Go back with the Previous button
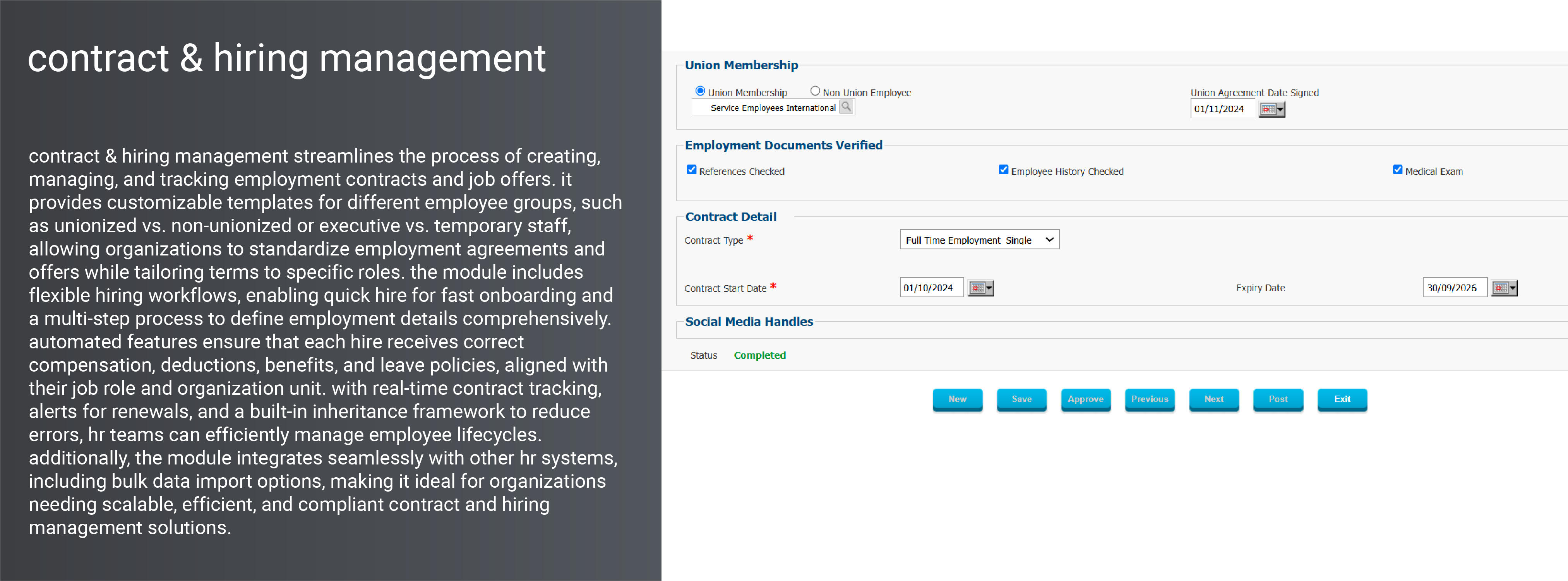 pos(1150,399)
